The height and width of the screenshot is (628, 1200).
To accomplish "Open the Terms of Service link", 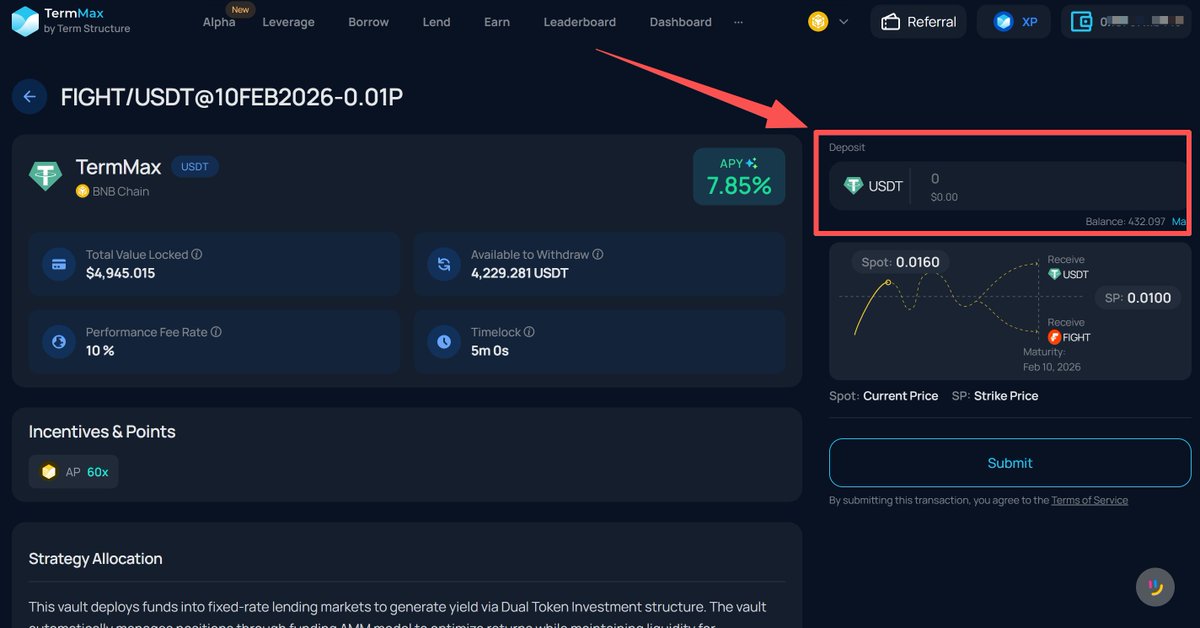I will [x=1089, y=500].
